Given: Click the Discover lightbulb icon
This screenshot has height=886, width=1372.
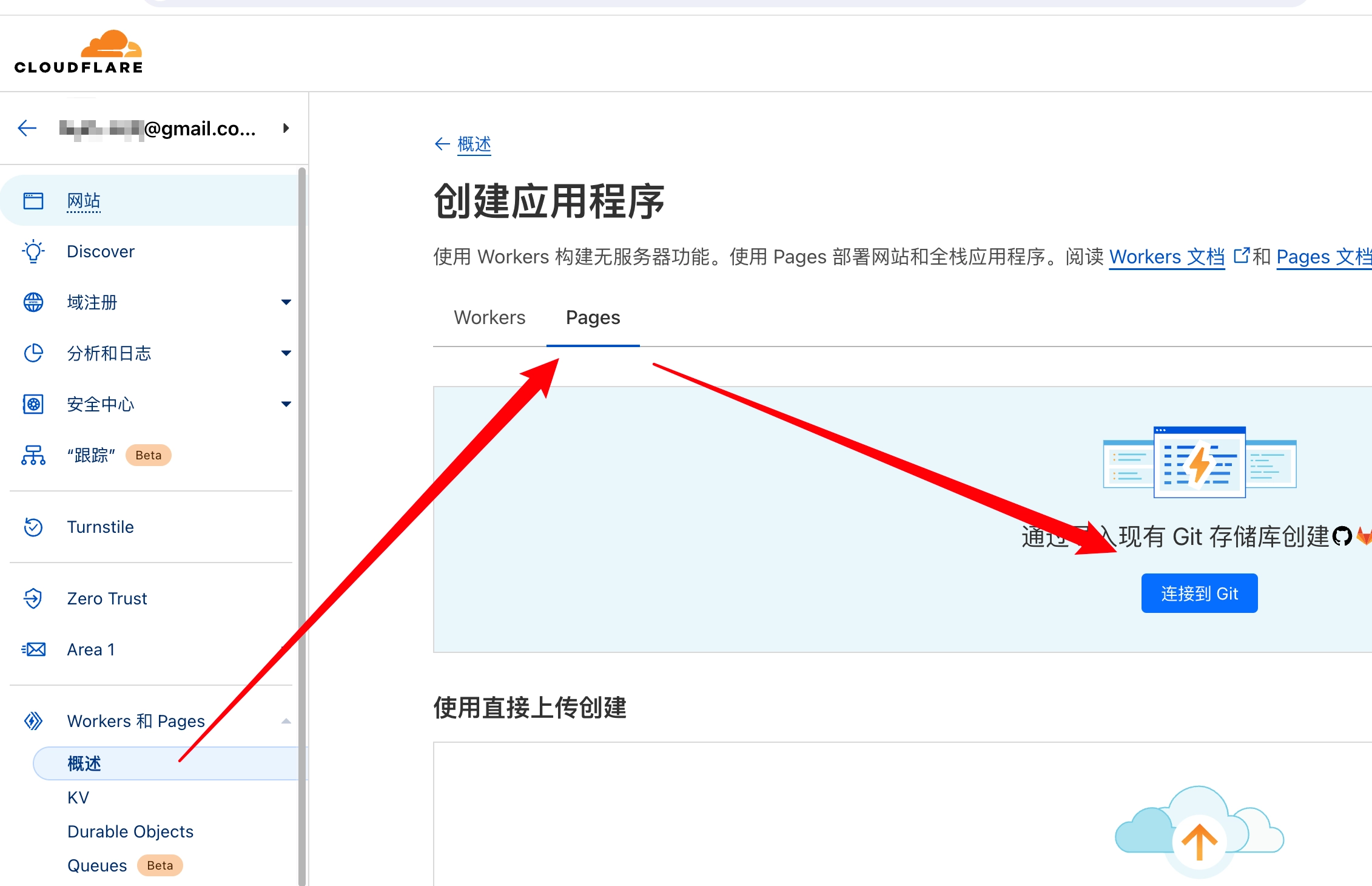Looking at the screenshot, I should point(33,251).
